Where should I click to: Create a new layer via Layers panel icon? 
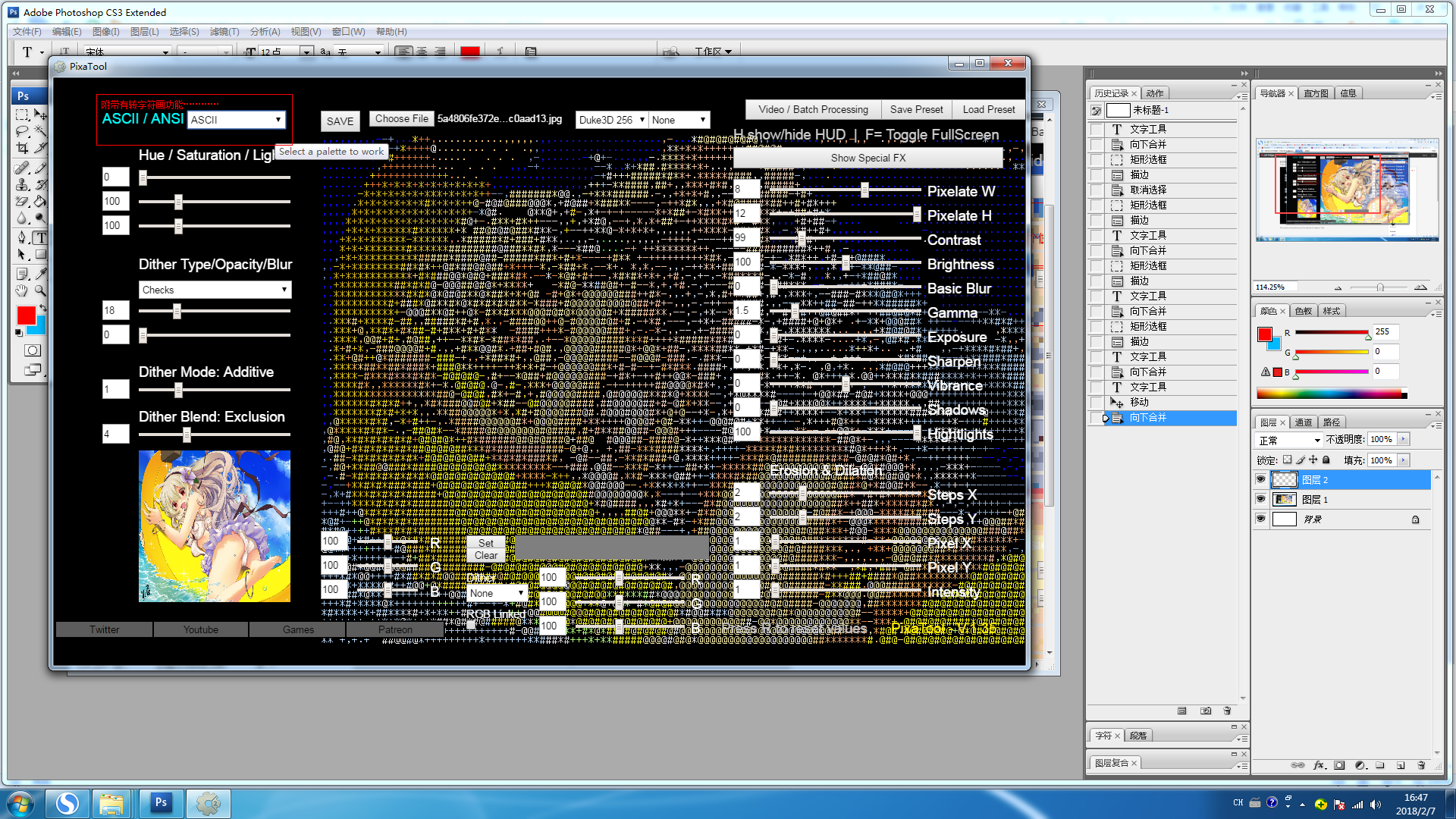tap(1401, 765)
